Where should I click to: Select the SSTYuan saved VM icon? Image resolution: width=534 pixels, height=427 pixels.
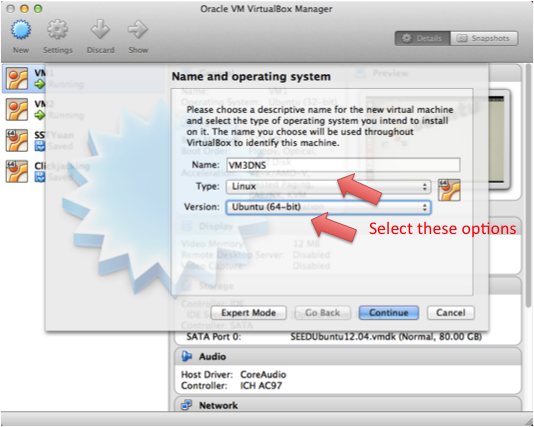coord(17,140)
